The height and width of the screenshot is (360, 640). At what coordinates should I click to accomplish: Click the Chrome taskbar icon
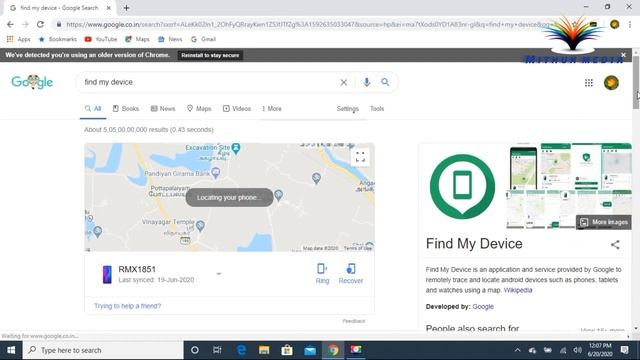pos(333,350)
